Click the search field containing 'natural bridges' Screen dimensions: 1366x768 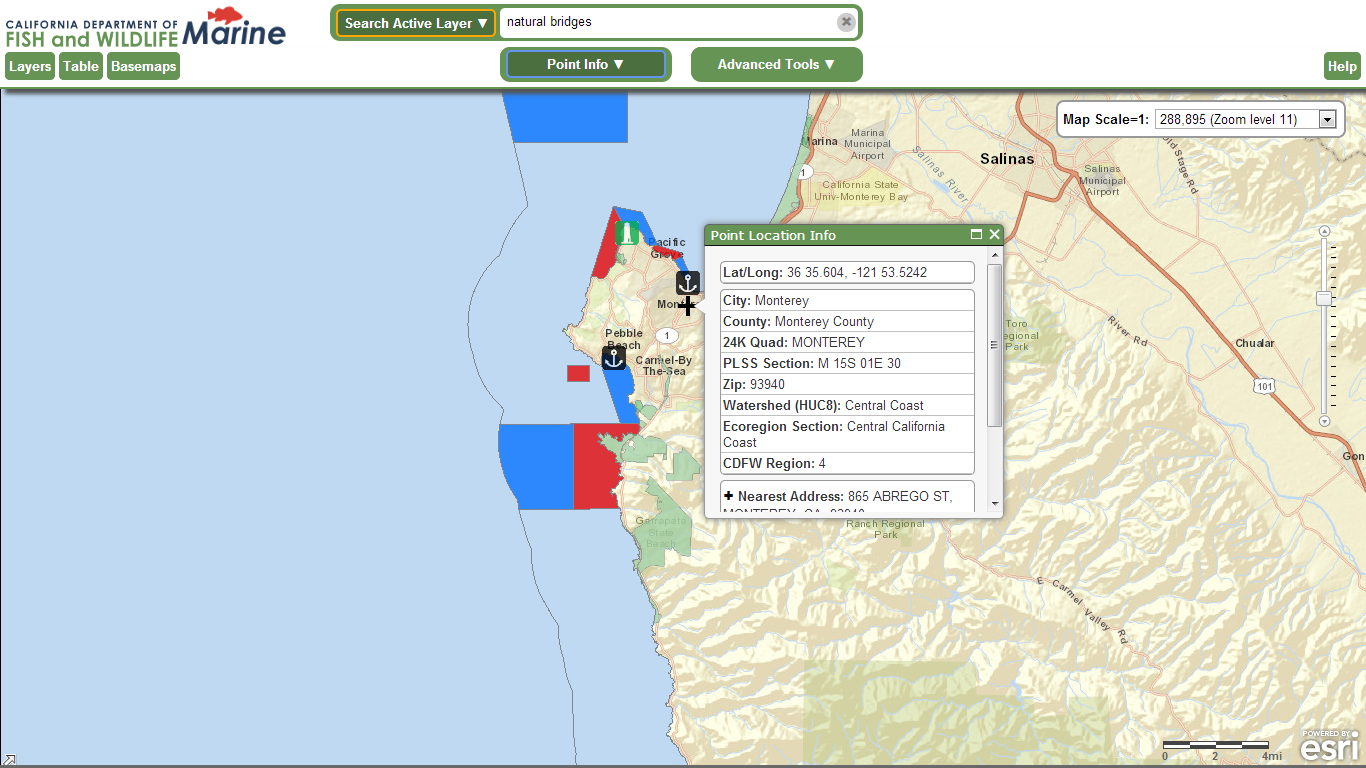666,22
